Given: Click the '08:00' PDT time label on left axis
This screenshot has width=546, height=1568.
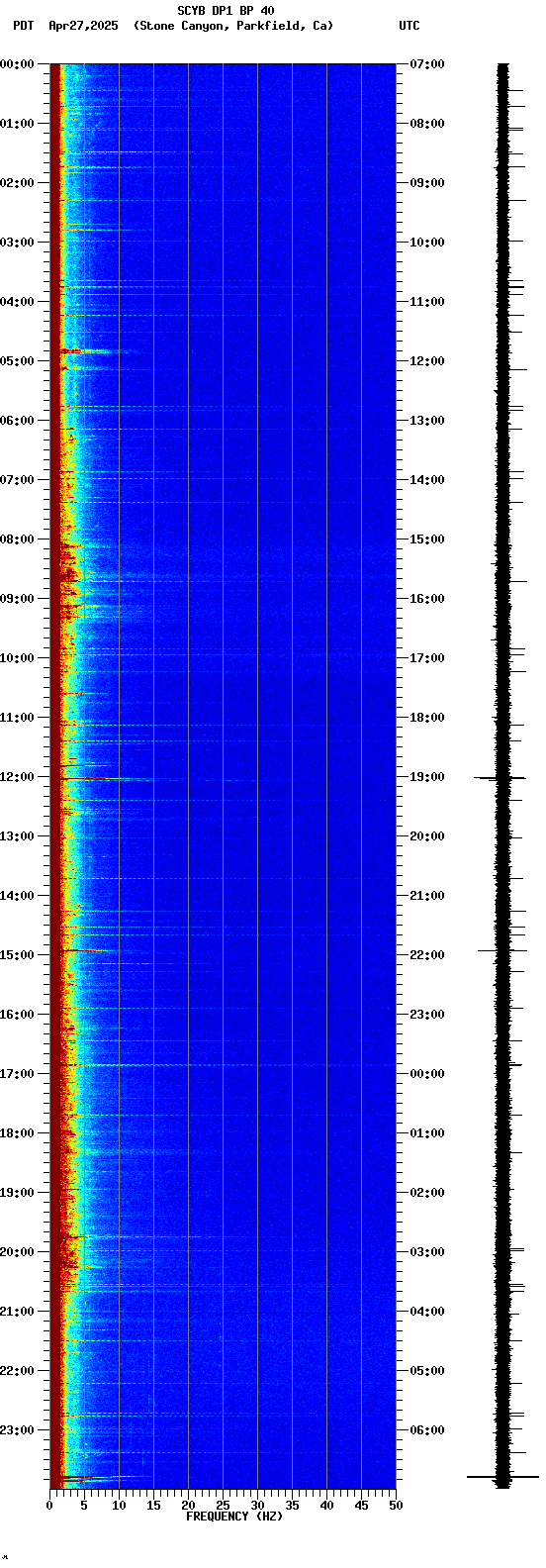Looking at the screenshot, I should pyautogui.click(x=17, y=539).
